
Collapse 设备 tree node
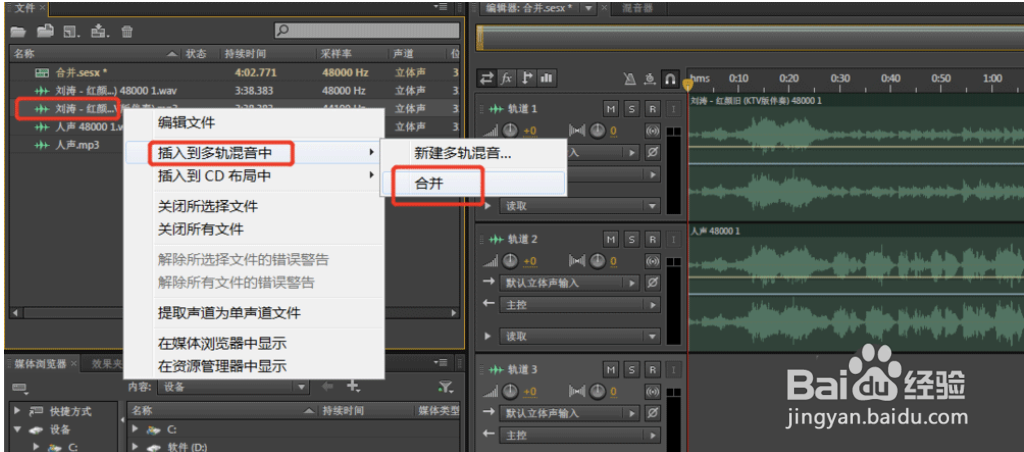18,430
